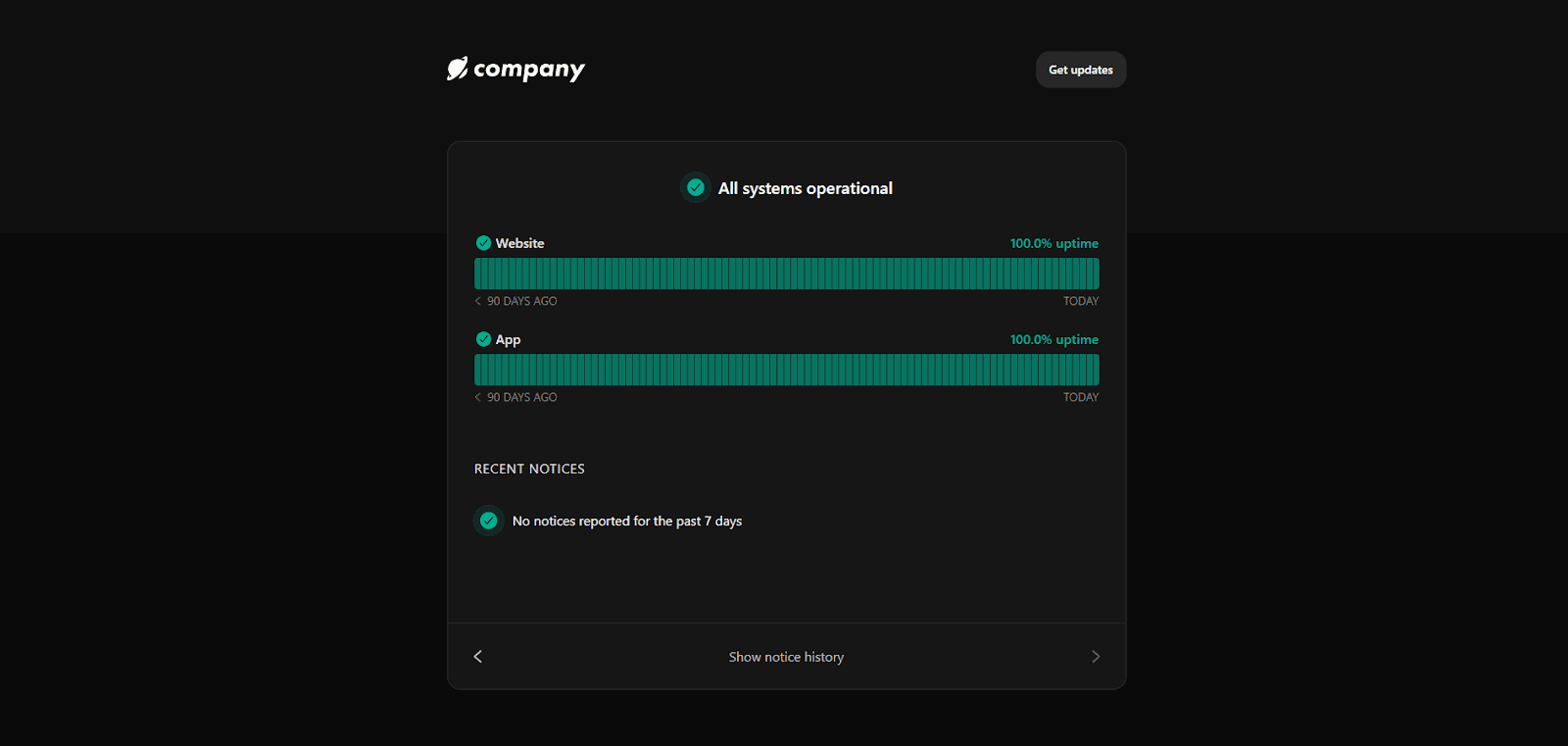
Task: Select the App component label
Action: (508, 340)
